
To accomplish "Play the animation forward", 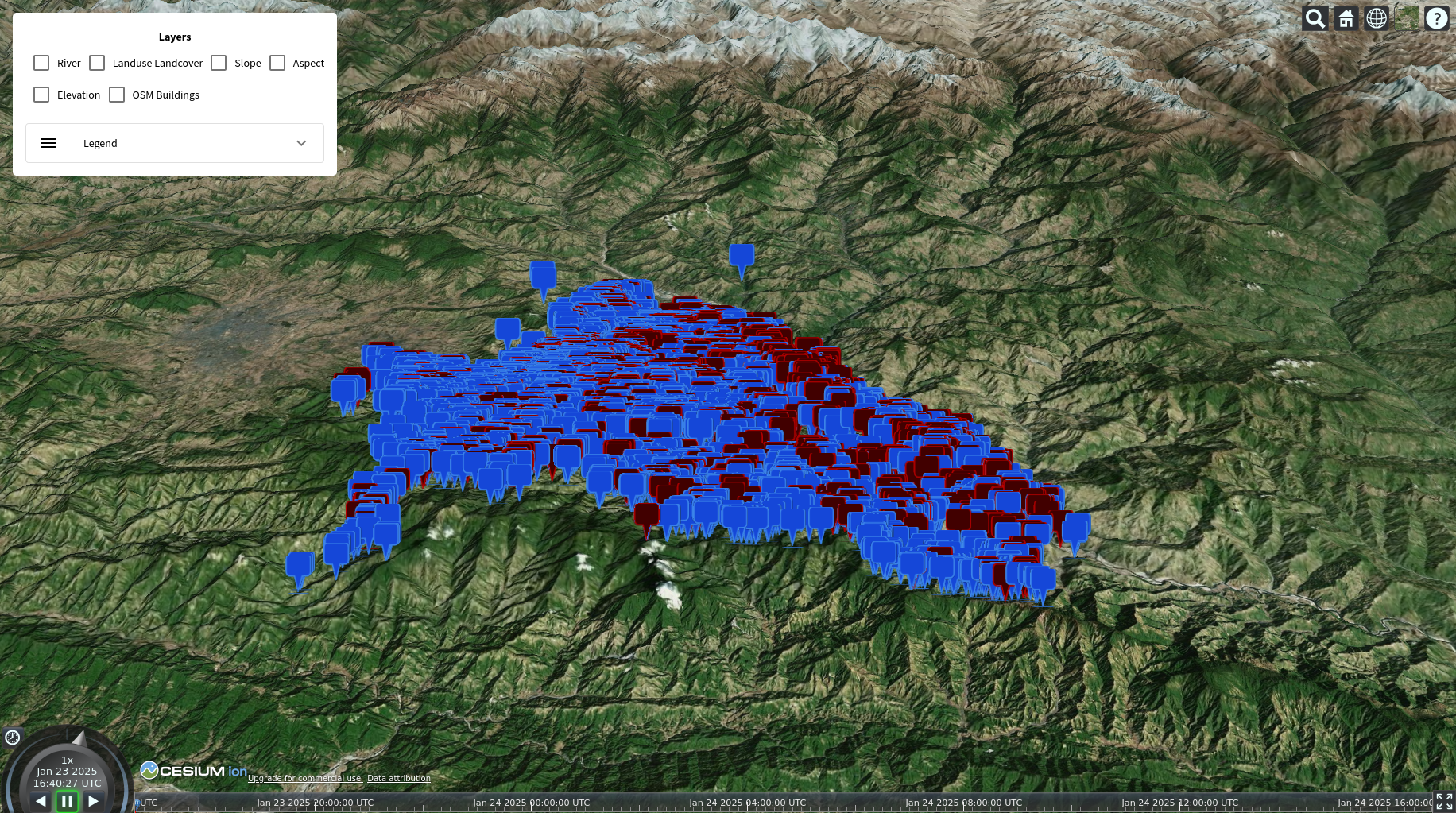I will pyautogui.click(x=94, y=801).
